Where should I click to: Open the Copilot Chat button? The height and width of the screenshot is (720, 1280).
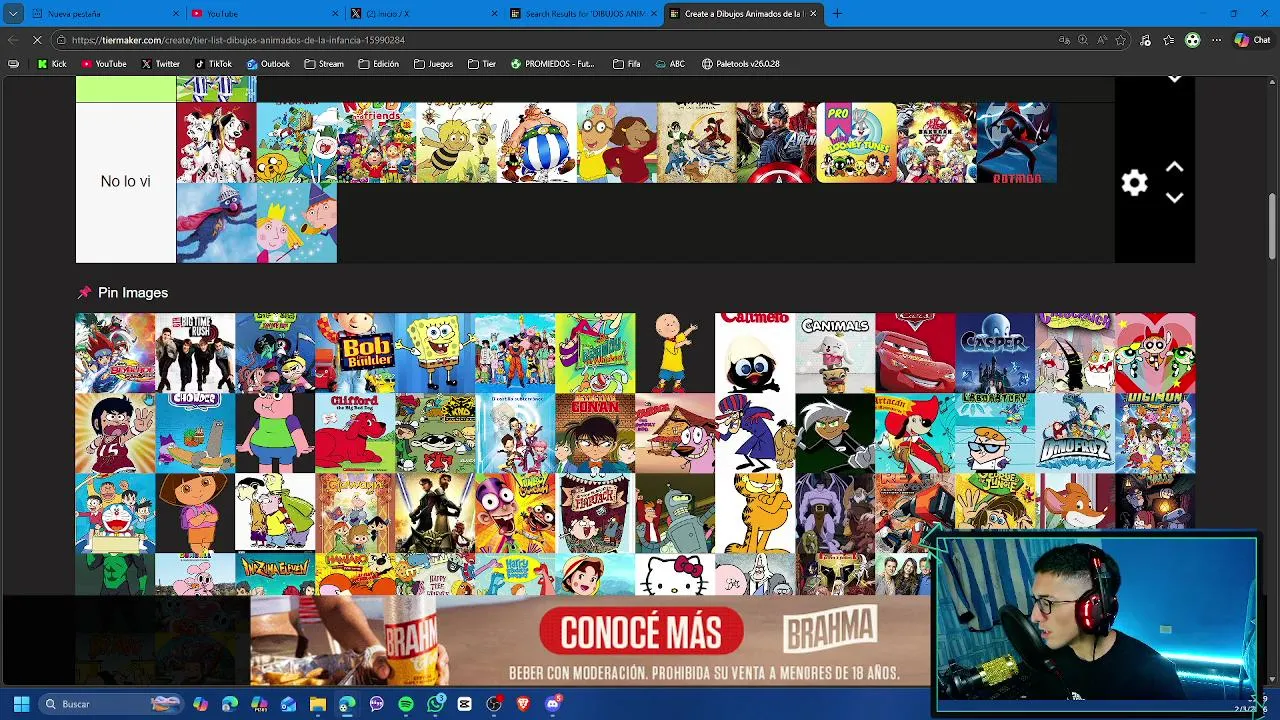[x=1252, y=40]
